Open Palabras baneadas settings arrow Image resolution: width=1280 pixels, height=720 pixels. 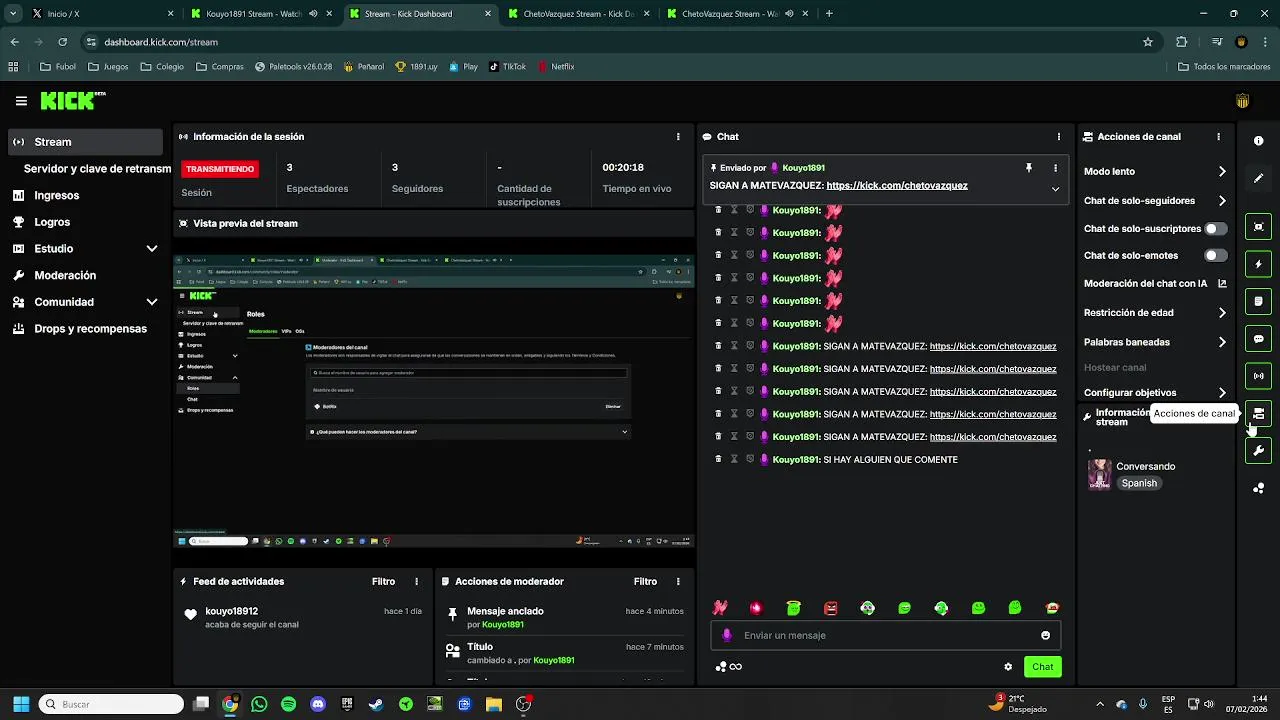(x=1222, y=342)
